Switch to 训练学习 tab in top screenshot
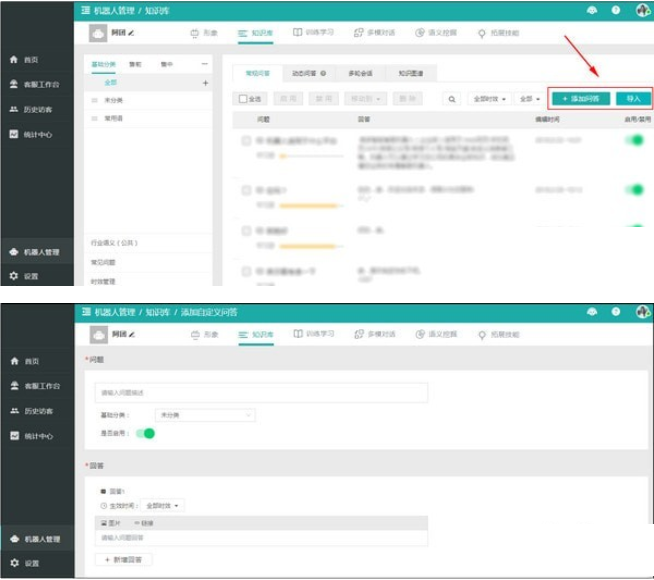This screenshot has height=580, width=654. click(x=313, y=33)
